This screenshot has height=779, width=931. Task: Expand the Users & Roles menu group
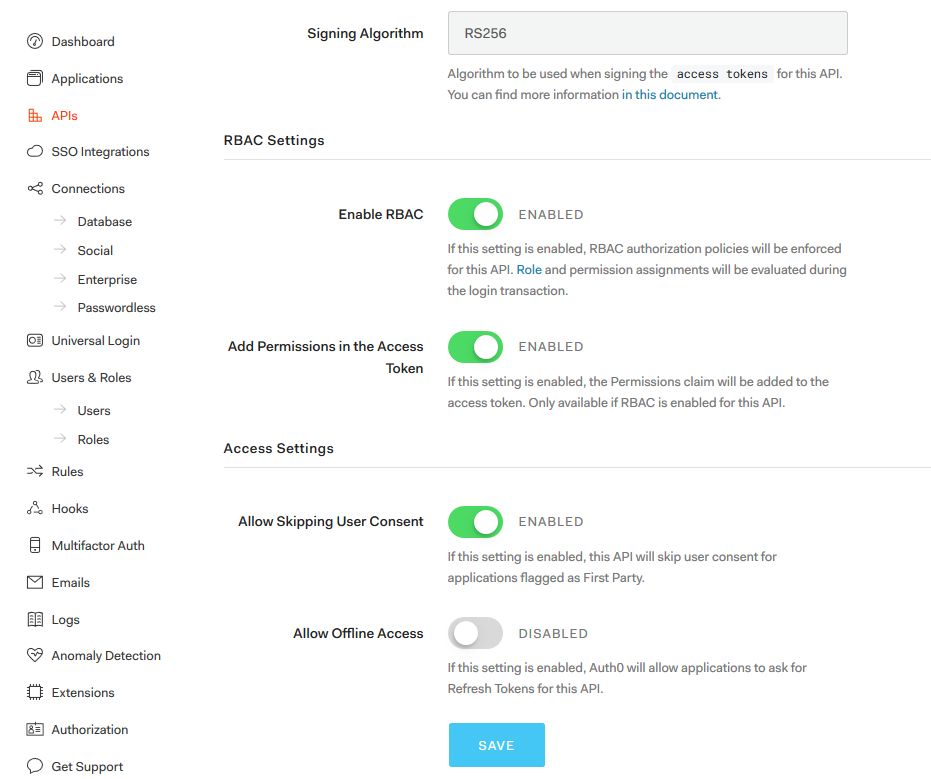pyautogui.click(x=91, y=378)
